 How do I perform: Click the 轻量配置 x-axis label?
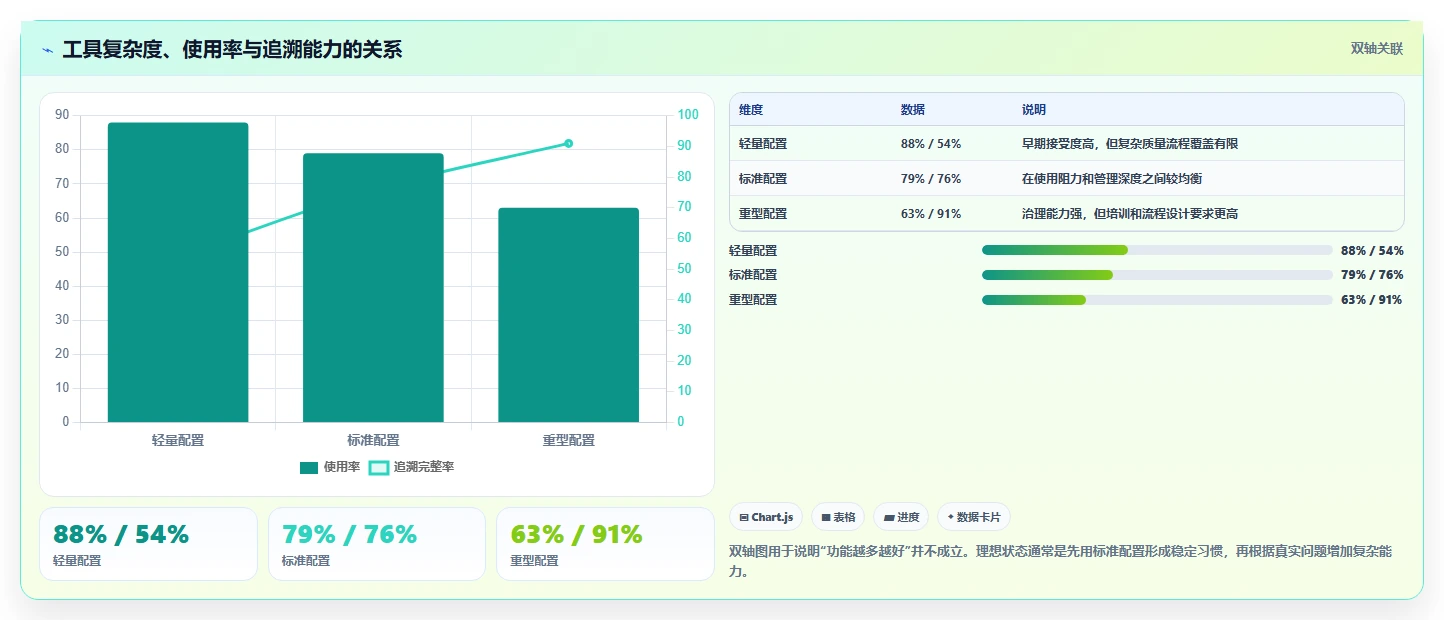click(x=178, y=440)
